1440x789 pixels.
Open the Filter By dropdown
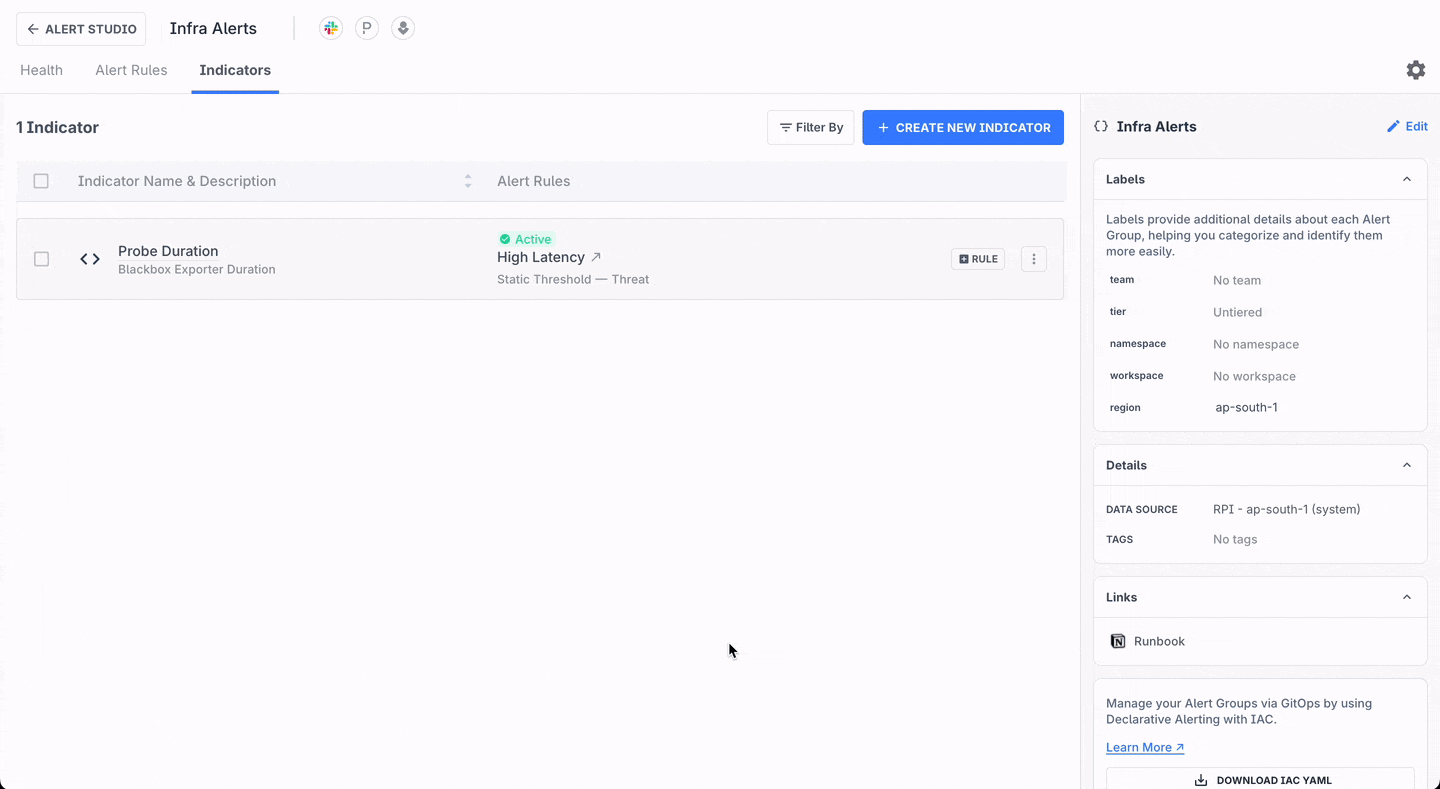810,128
